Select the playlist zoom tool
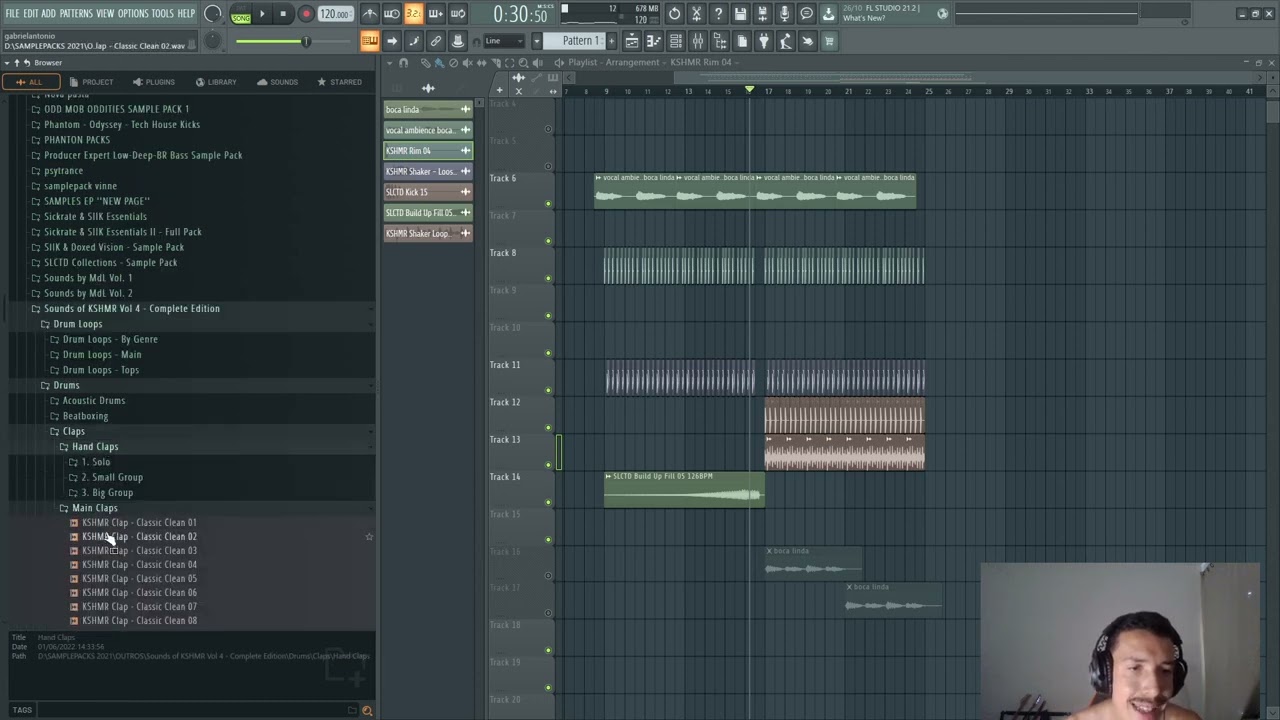The width and height of the screenshot is (1280, 720). [x=523, y=63]
